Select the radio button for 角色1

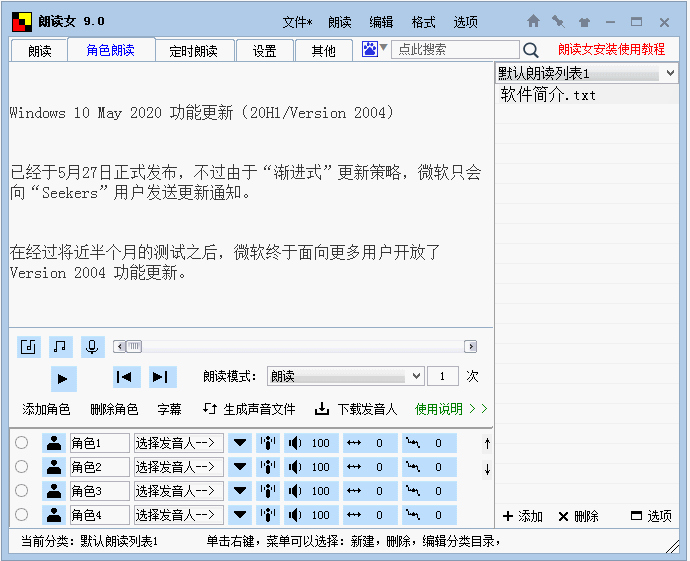(x=22, y=443)
